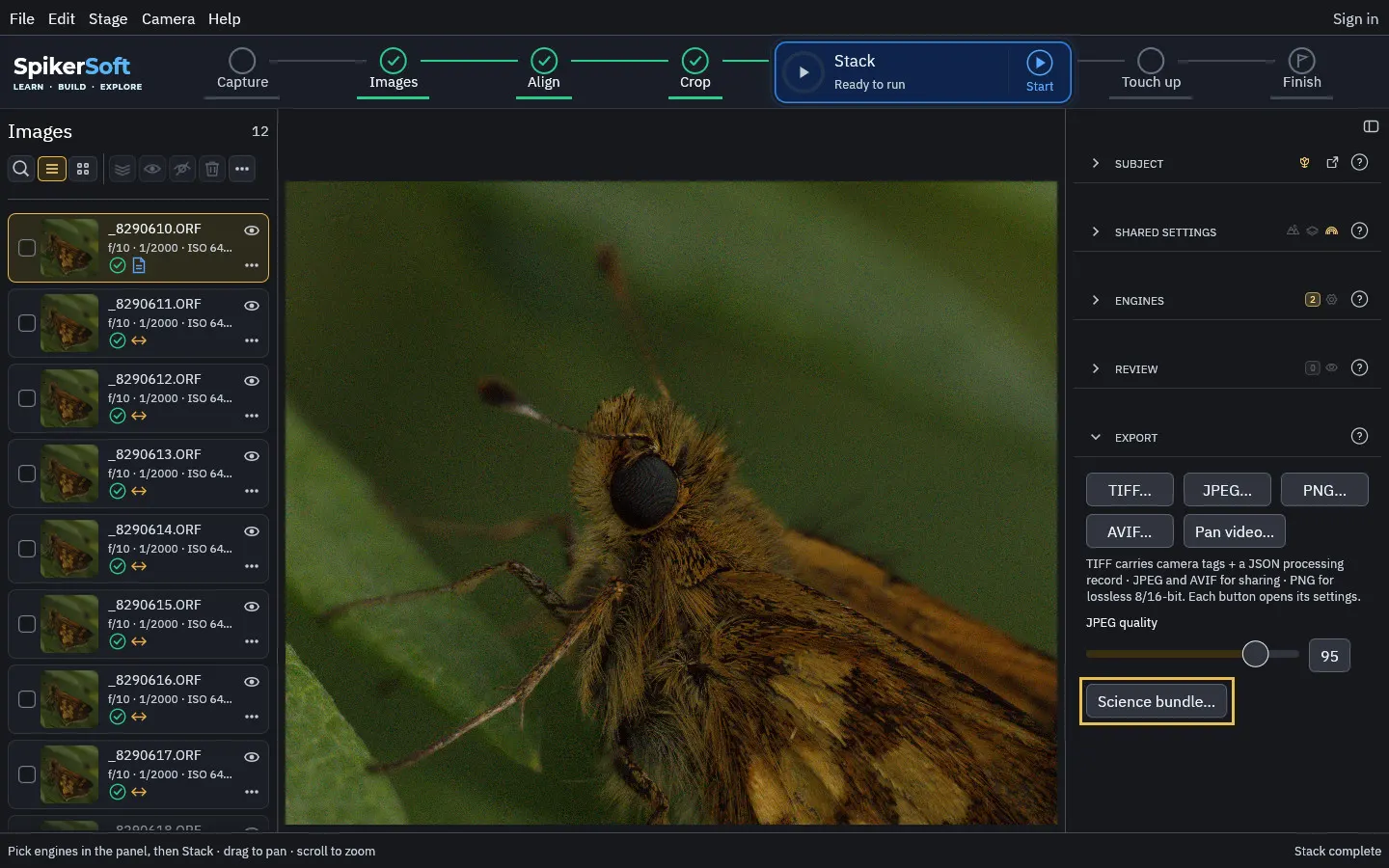Click the document icon on _8290610.ORF
This screenshot has width=1389, height=868.
pyautogui.click(x=139, y=265)
